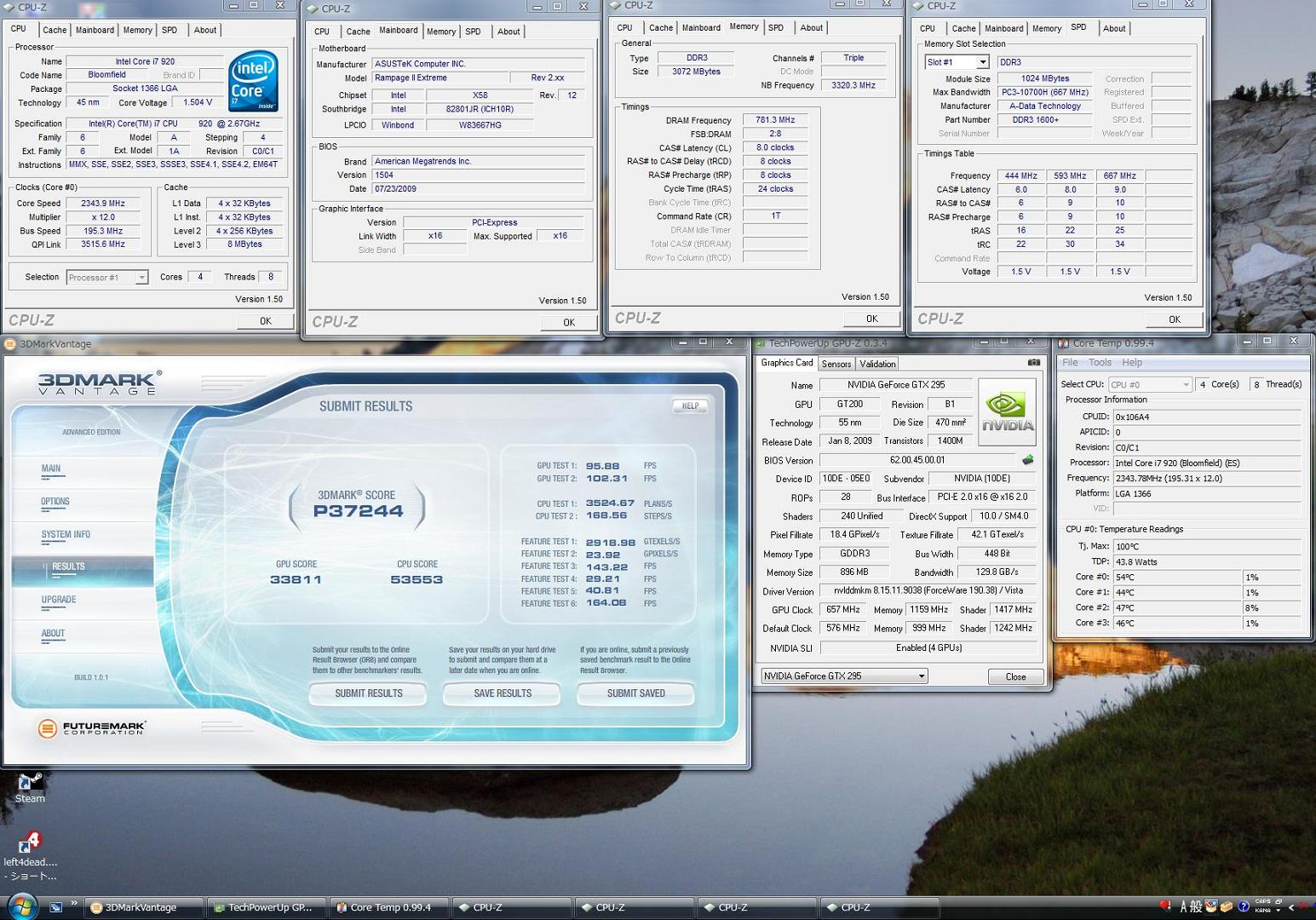Open the Slot #1 memory slot dropdown

pyautogui.click(x=957, y=62)
